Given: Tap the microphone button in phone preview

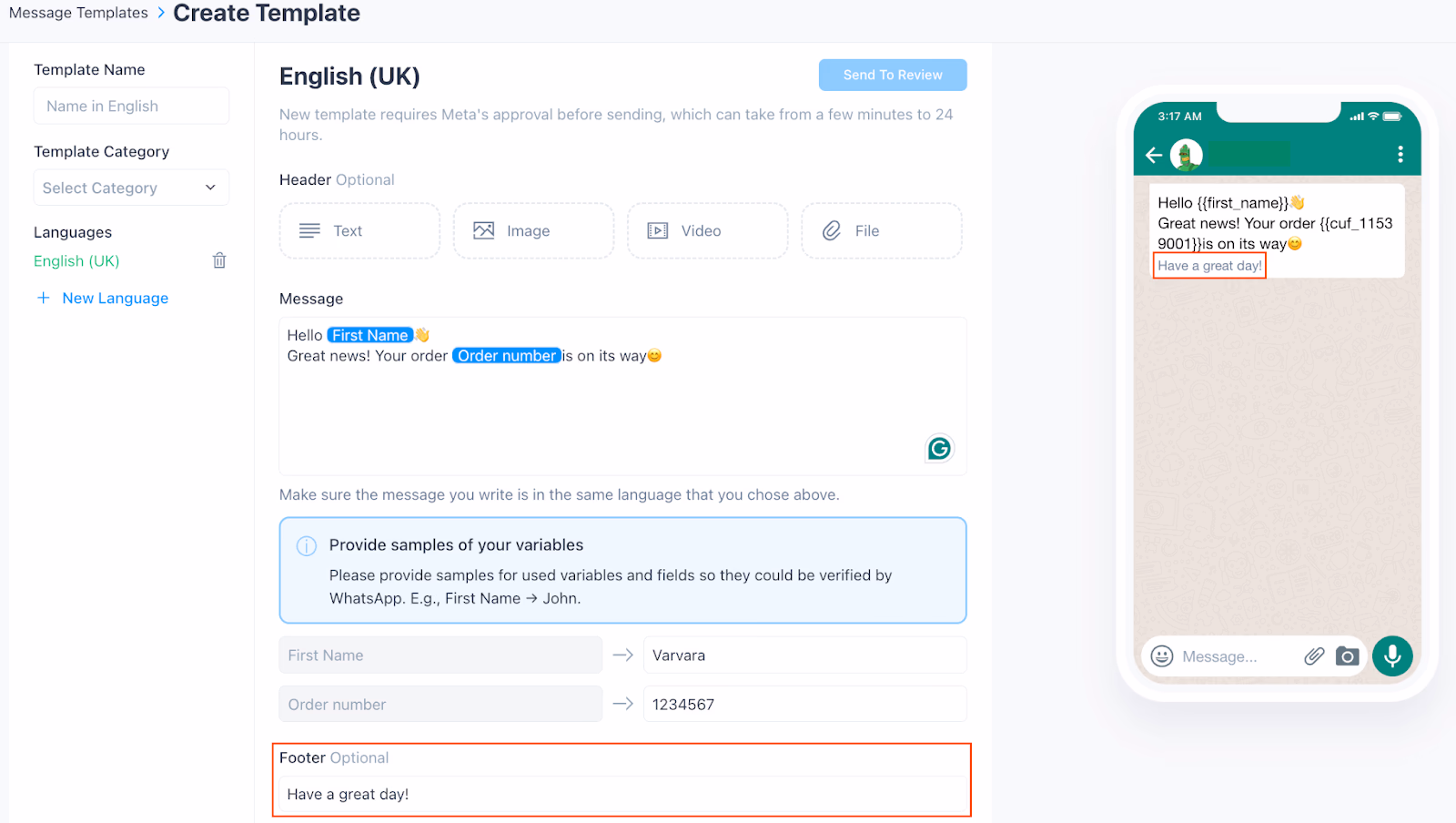Looking at the screenshot, I should [x=1391, y=655].
